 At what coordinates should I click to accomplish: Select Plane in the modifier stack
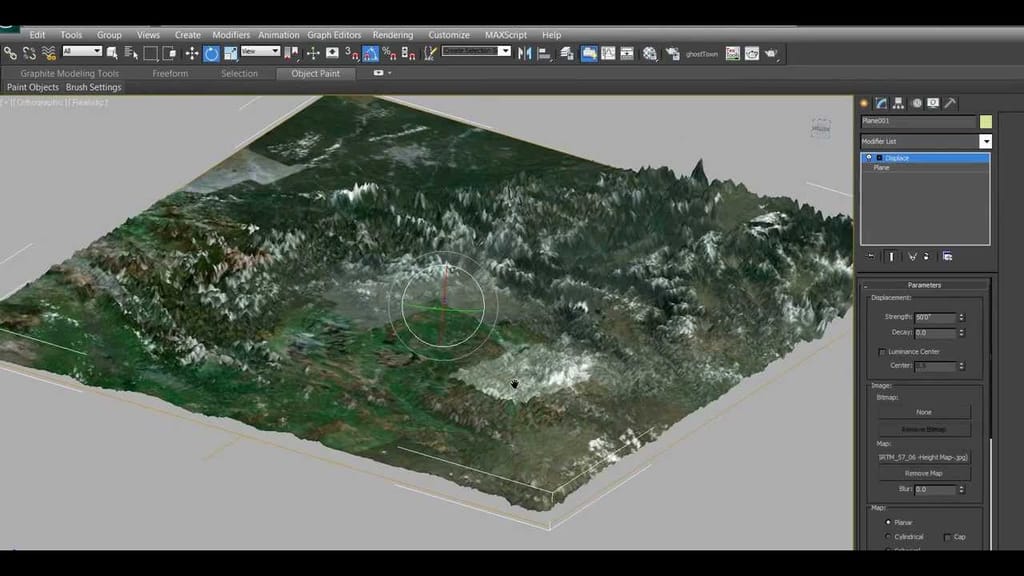[x=881, y=167]
